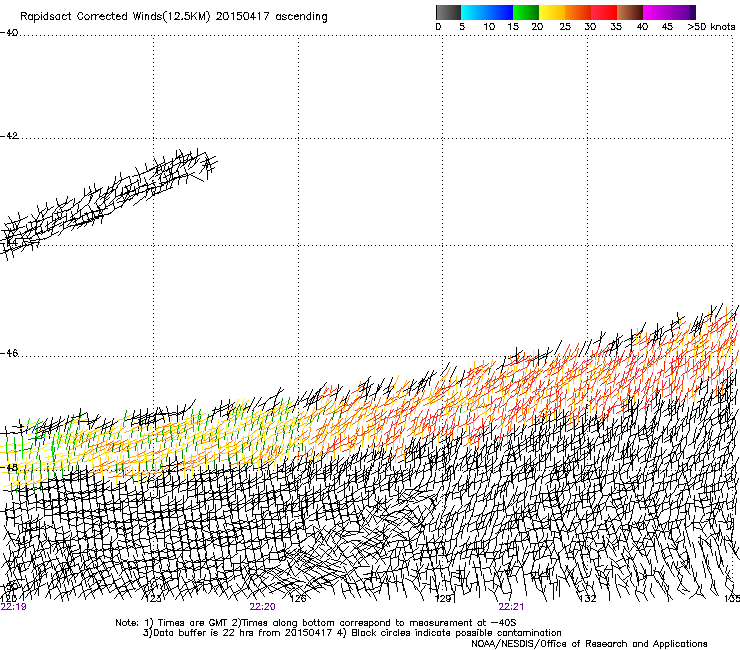Viewport: 740px width, 650px height.
Task: Click the '-48' latitude axis label
Action: pos(9,467)
